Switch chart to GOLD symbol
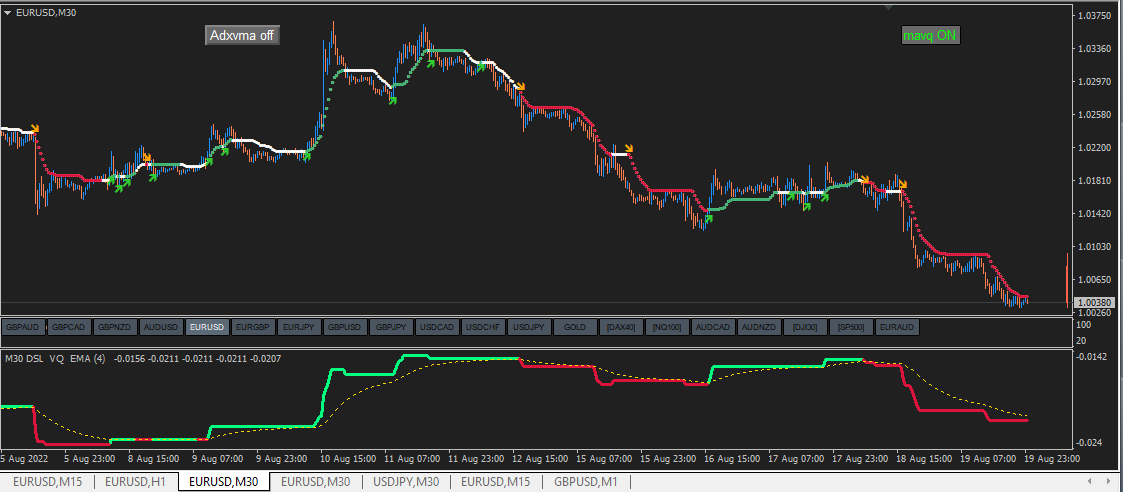This screenshot has height=492, width=1123. (x=574, y=327)
